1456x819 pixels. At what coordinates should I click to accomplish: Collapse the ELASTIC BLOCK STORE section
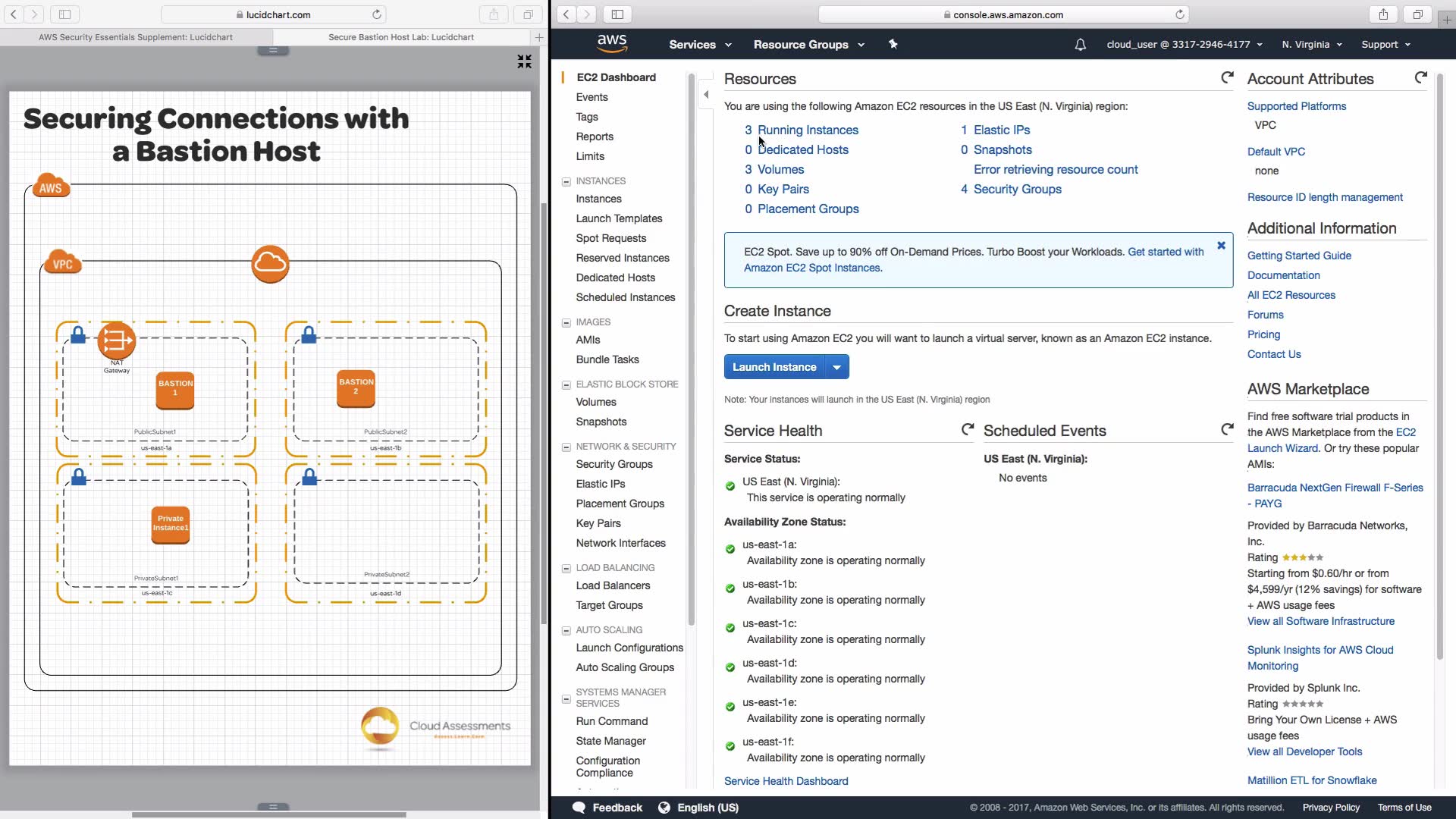click(x=566, y=384)
